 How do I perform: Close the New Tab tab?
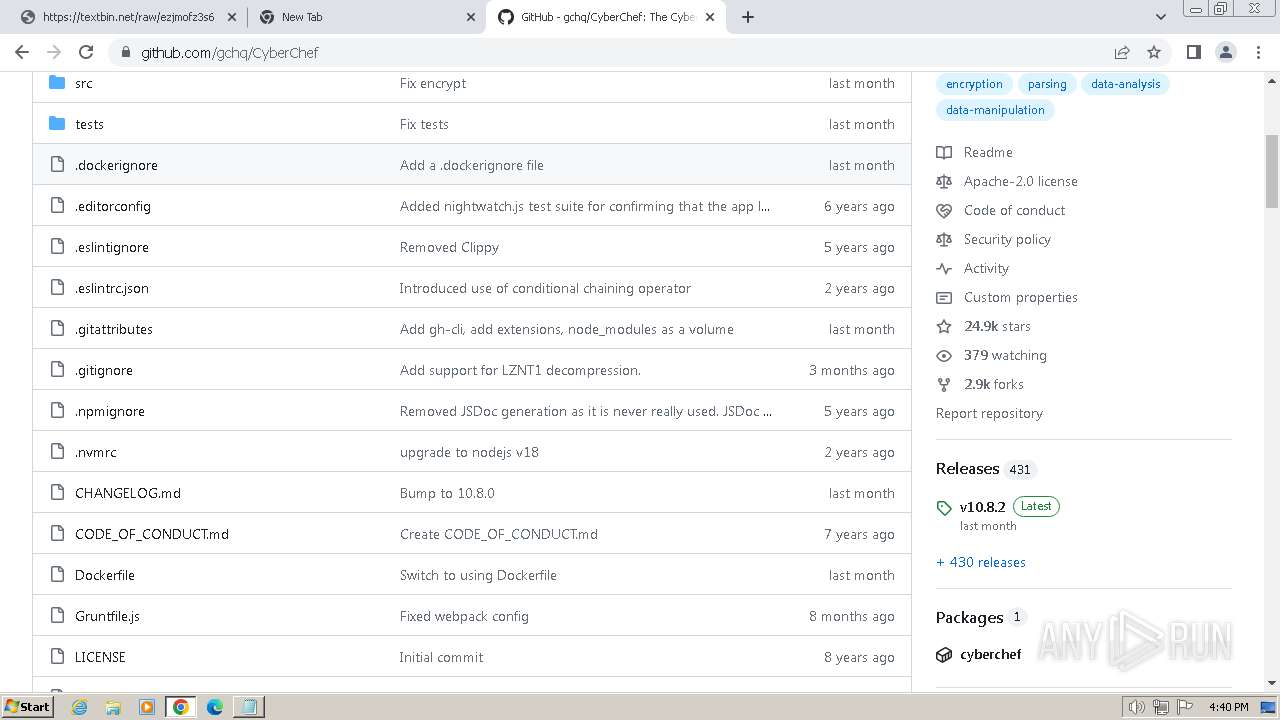(471, 17)
